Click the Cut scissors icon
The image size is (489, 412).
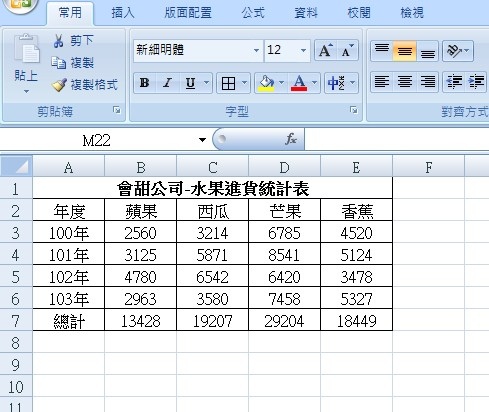59,41
